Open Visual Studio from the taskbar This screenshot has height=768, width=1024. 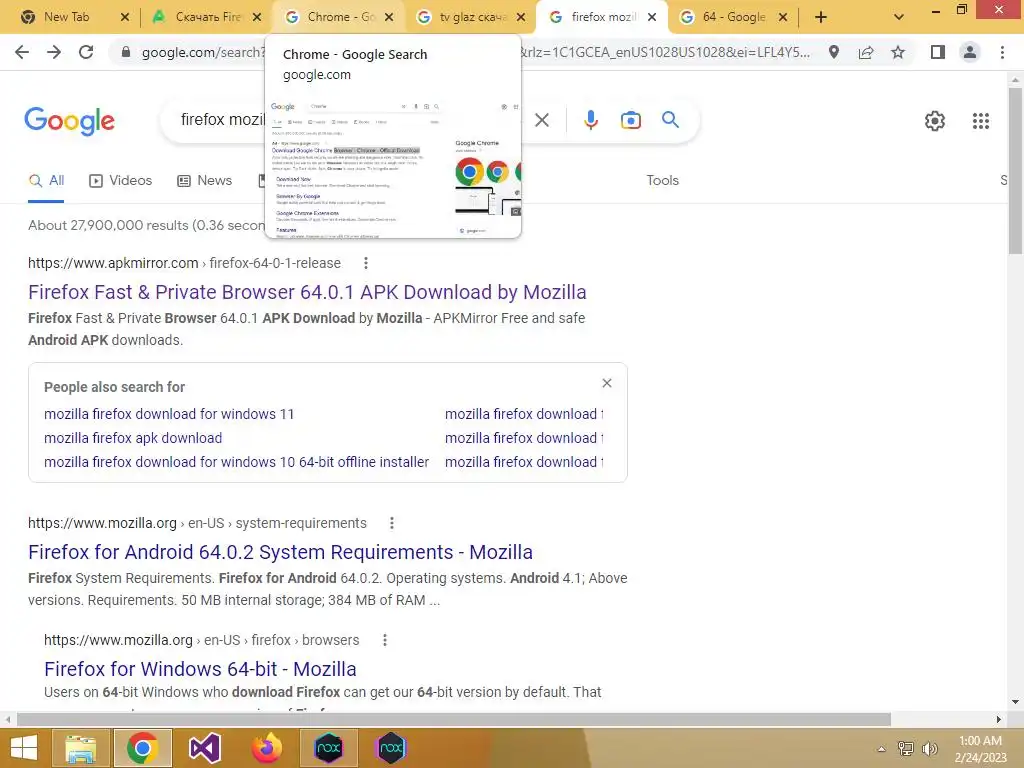coord(204,748)
